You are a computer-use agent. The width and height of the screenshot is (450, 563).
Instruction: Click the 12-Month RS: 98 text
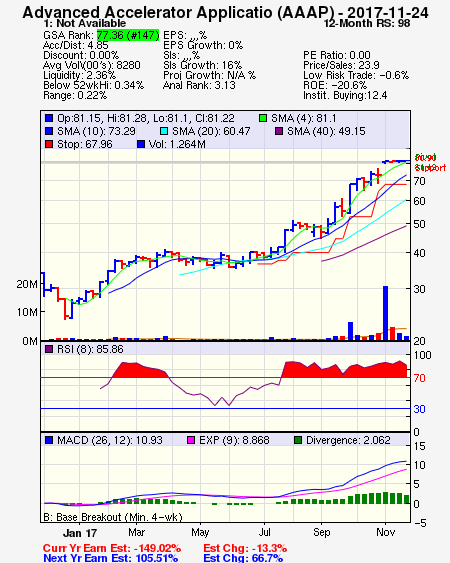coord(367,23)
